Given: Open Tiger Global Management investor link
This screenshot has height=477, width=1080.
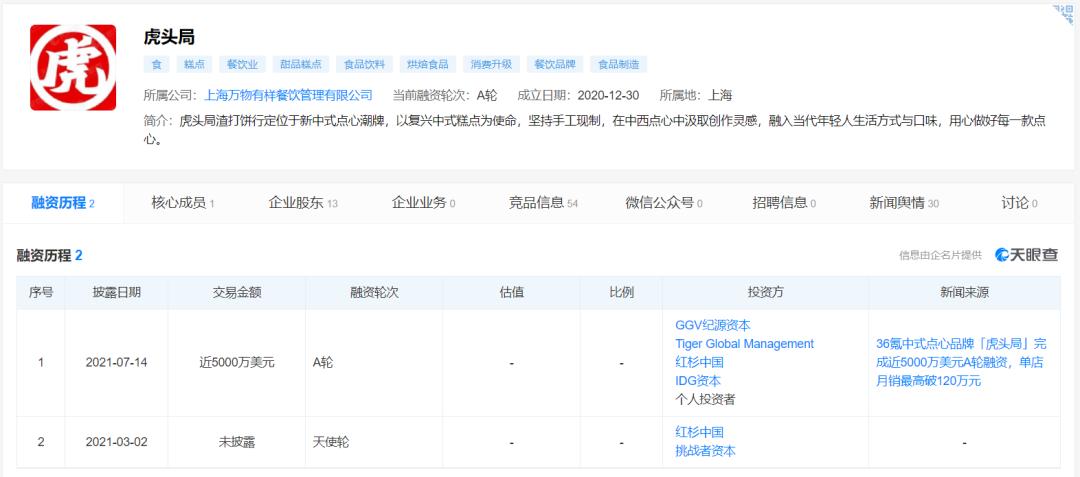Looking at the screenshot, I should coord(745,343).
